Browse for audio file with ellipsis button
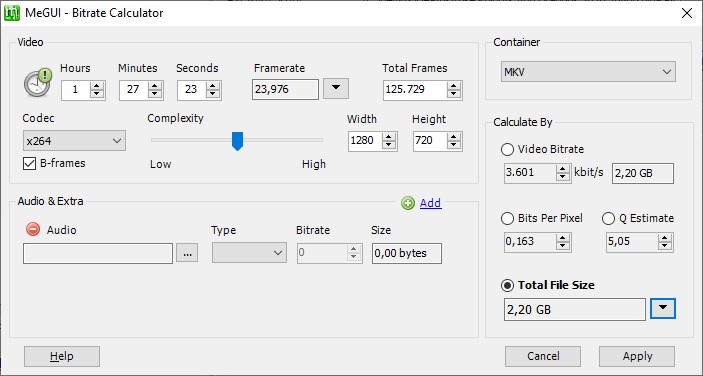The image size is (703, 376). click(187, 253)
